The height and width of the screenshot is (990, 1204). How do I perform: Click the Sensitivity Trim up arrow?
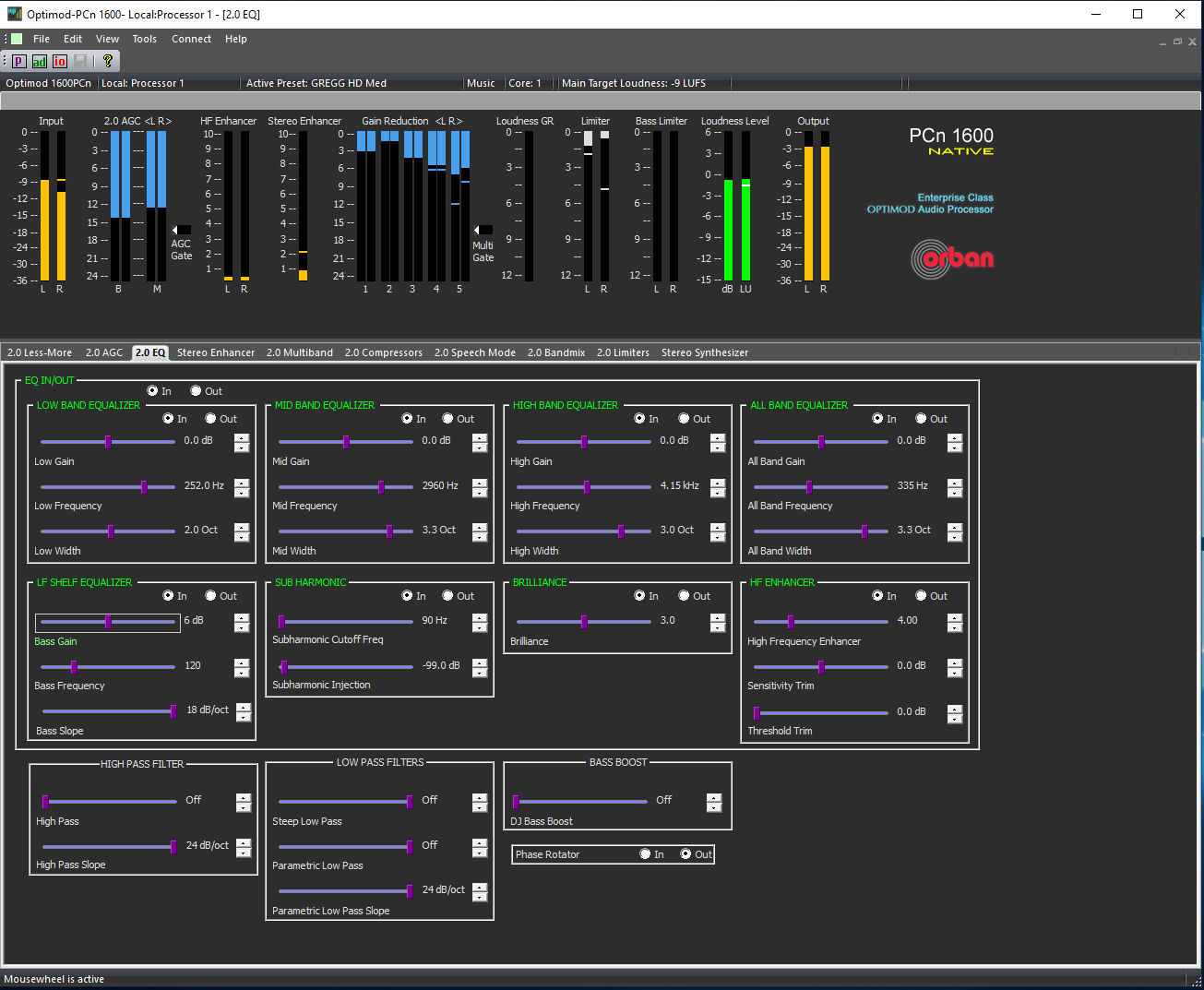click(x=955, y=662)
